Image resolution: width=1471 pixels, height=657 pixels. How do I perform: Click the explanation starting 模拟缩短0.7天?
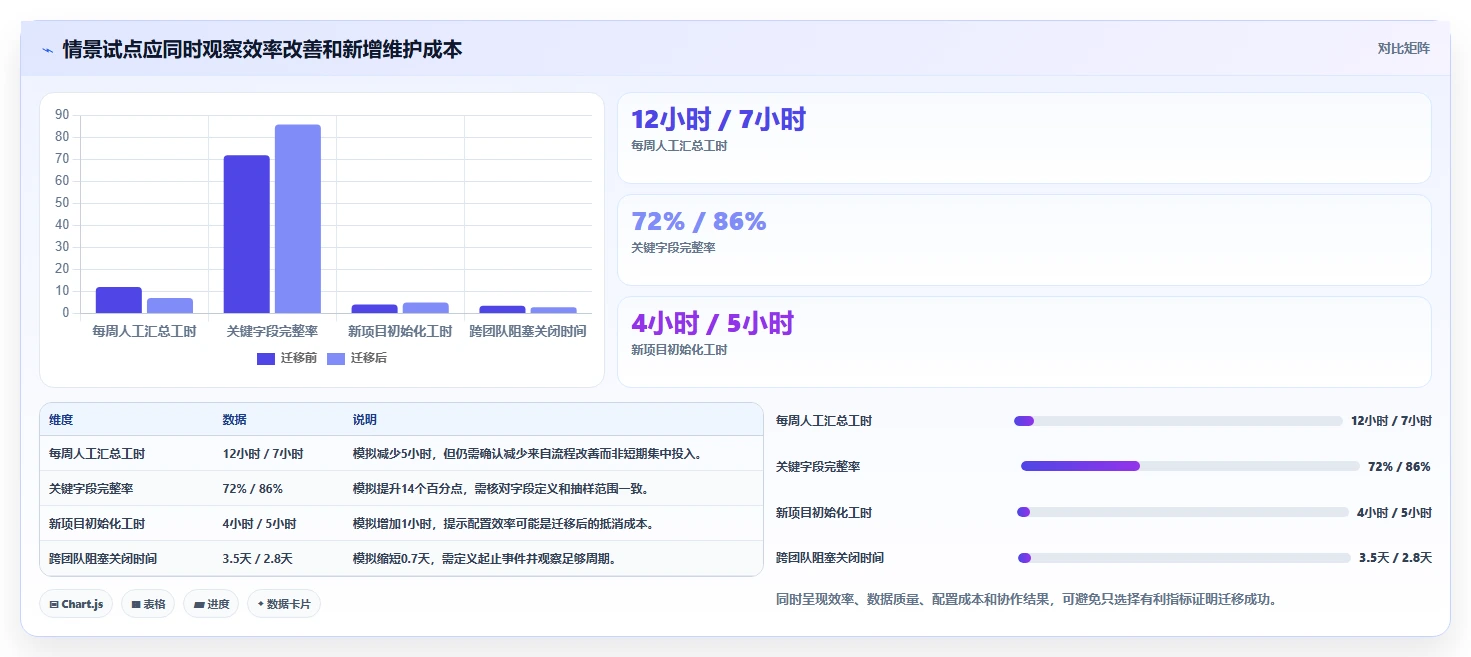click(x=484, y=559)
